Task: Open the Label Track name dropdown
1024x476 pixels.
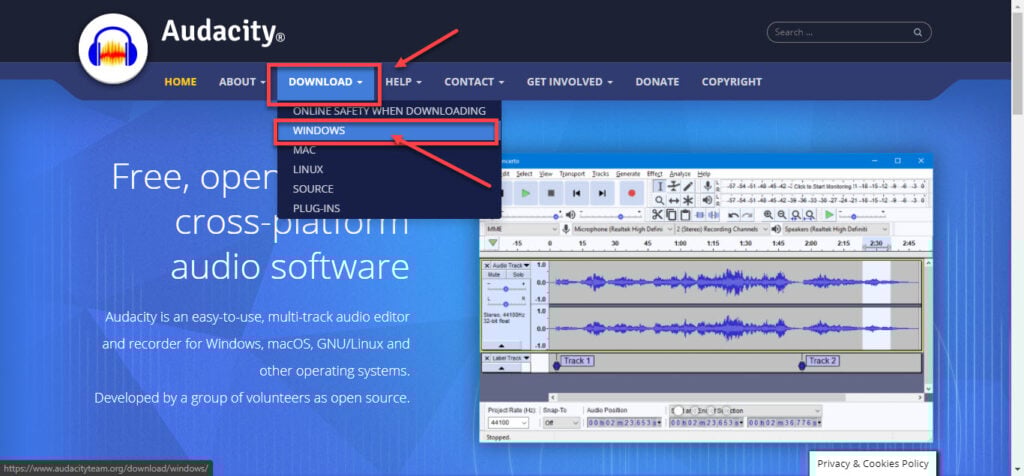Action: click(x=526, y=358)
